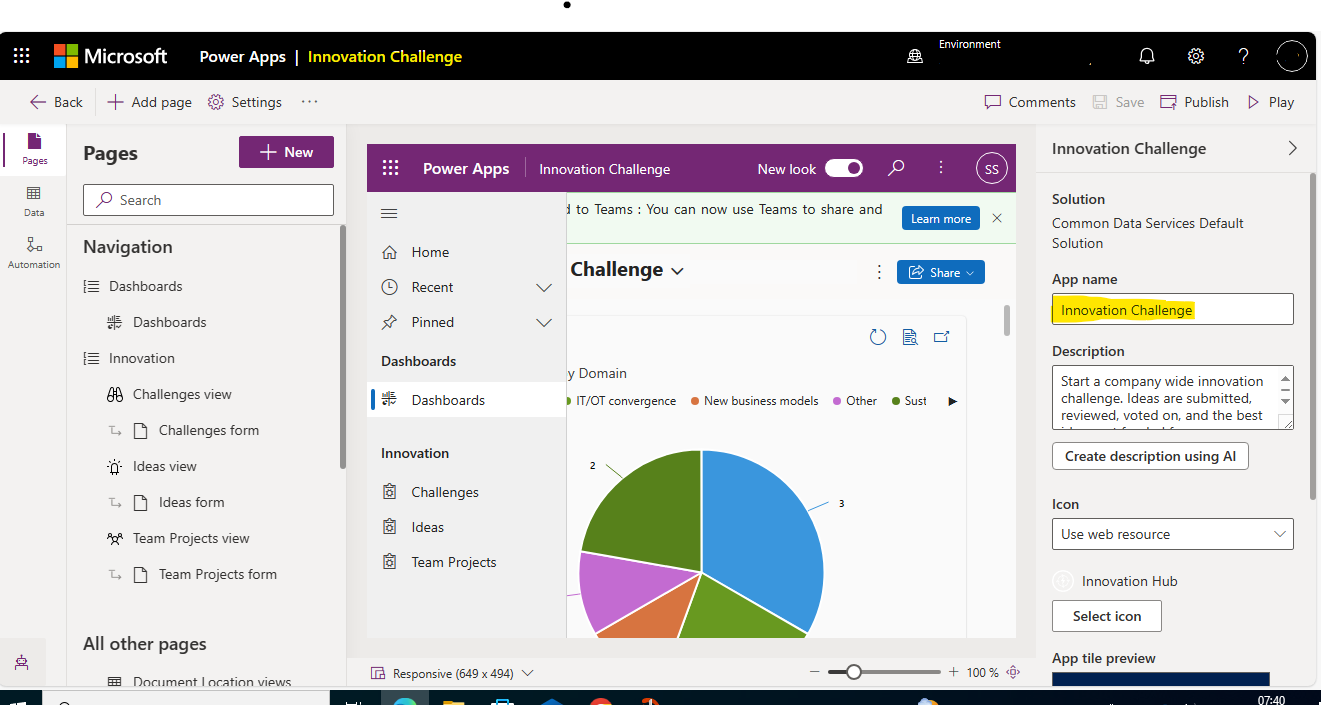The width and height of the screenshot is (1321, 705).
Task: Open the ellipsis menu next to Settings
Action: pyautogui.click(x=309, y=101)
